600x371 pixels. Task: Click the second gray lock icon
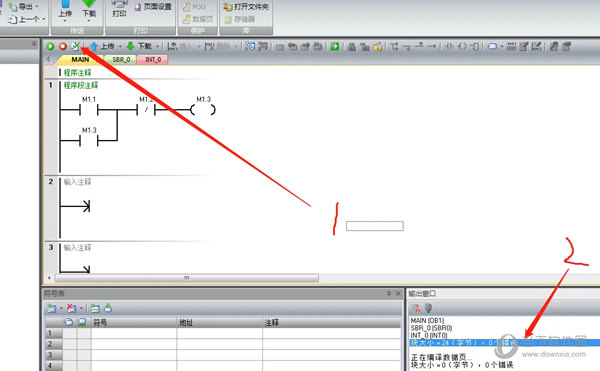(365, 47)
